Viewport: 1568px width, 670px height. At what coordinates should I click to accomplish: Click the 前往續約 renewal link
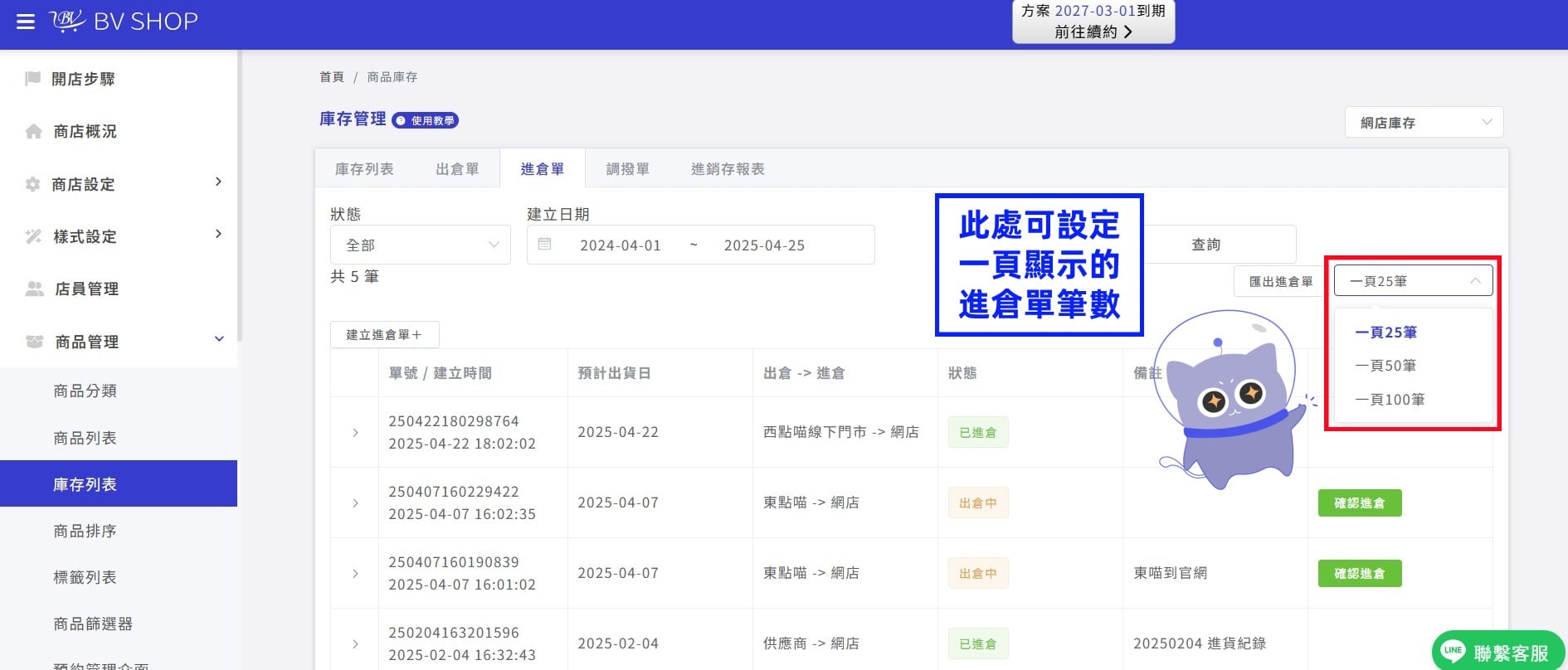[x=1093, y=32]
